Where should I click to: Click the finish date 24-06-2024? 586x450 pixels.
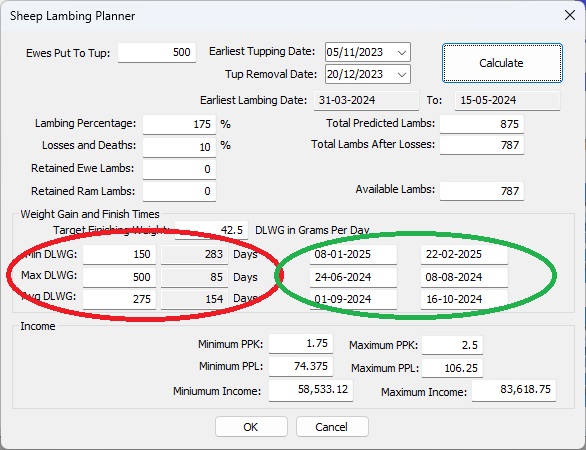point(353,277)
